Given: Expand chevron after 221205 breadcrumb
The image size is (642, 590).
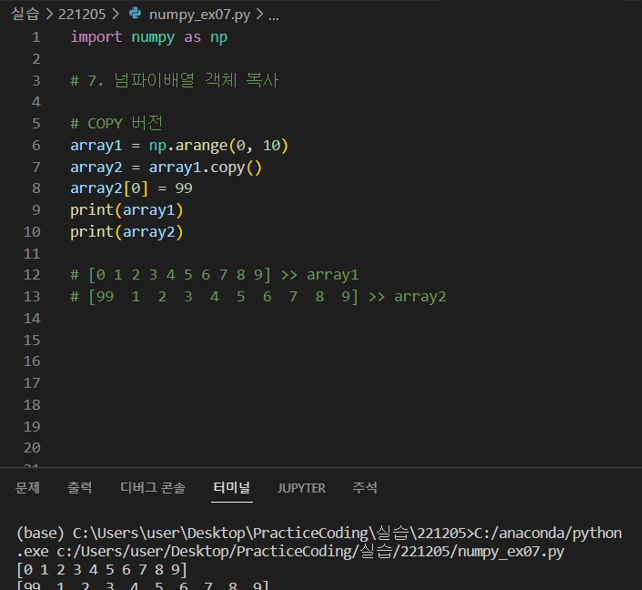Looking at the screenshot, I should 116,14.
